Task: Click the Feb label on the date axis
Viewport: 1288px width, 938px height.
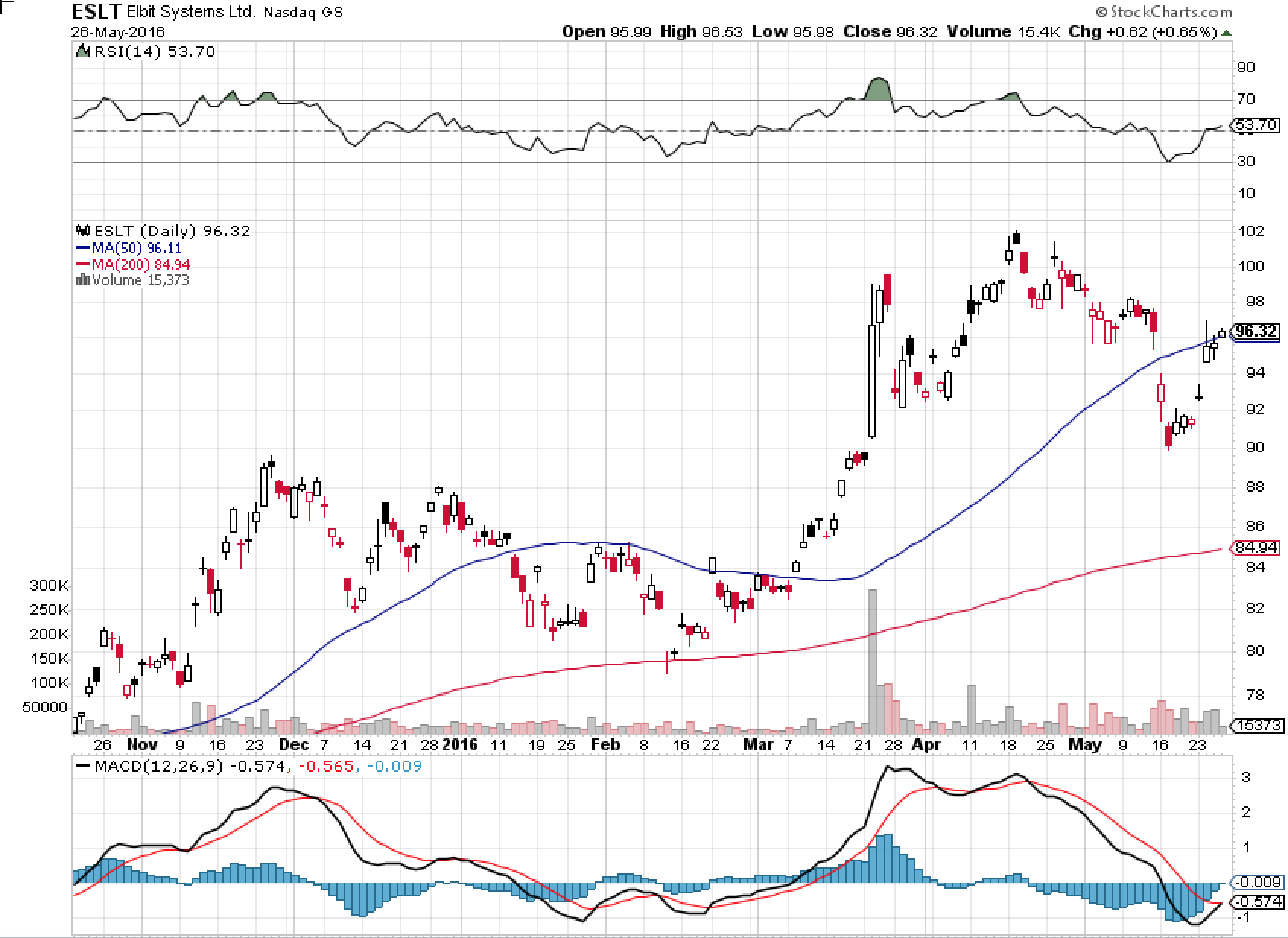Action: [x=606, y=745]
